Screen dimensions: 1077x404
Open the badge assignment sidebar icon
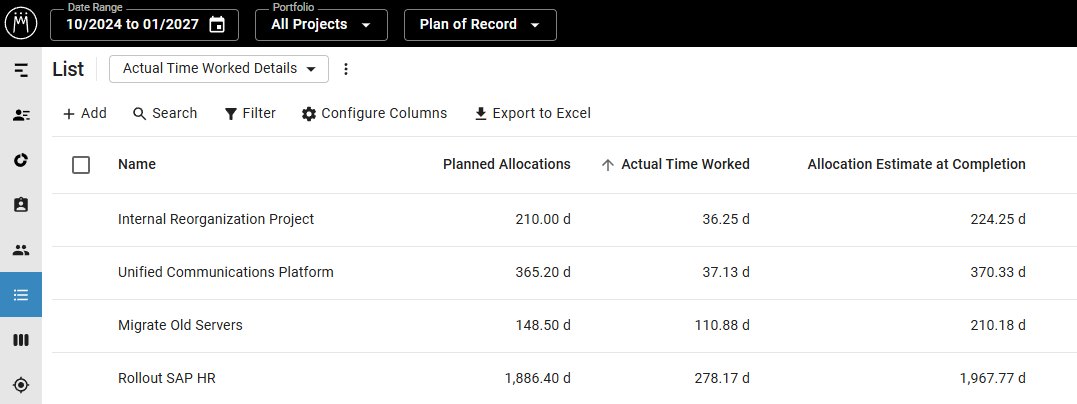(x=21, y=205)
